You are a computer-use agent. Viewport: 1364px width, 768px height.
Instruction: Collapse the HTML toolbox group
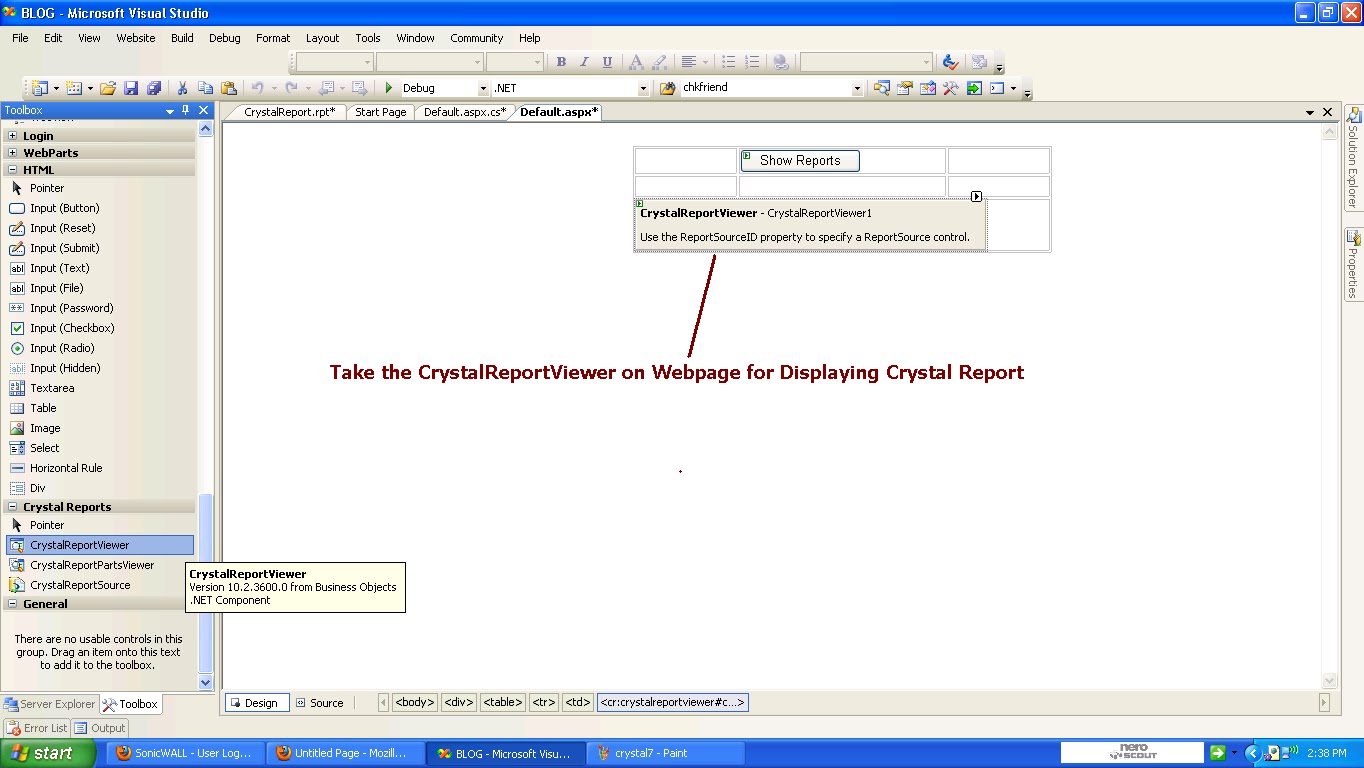(x=12, y=170)
